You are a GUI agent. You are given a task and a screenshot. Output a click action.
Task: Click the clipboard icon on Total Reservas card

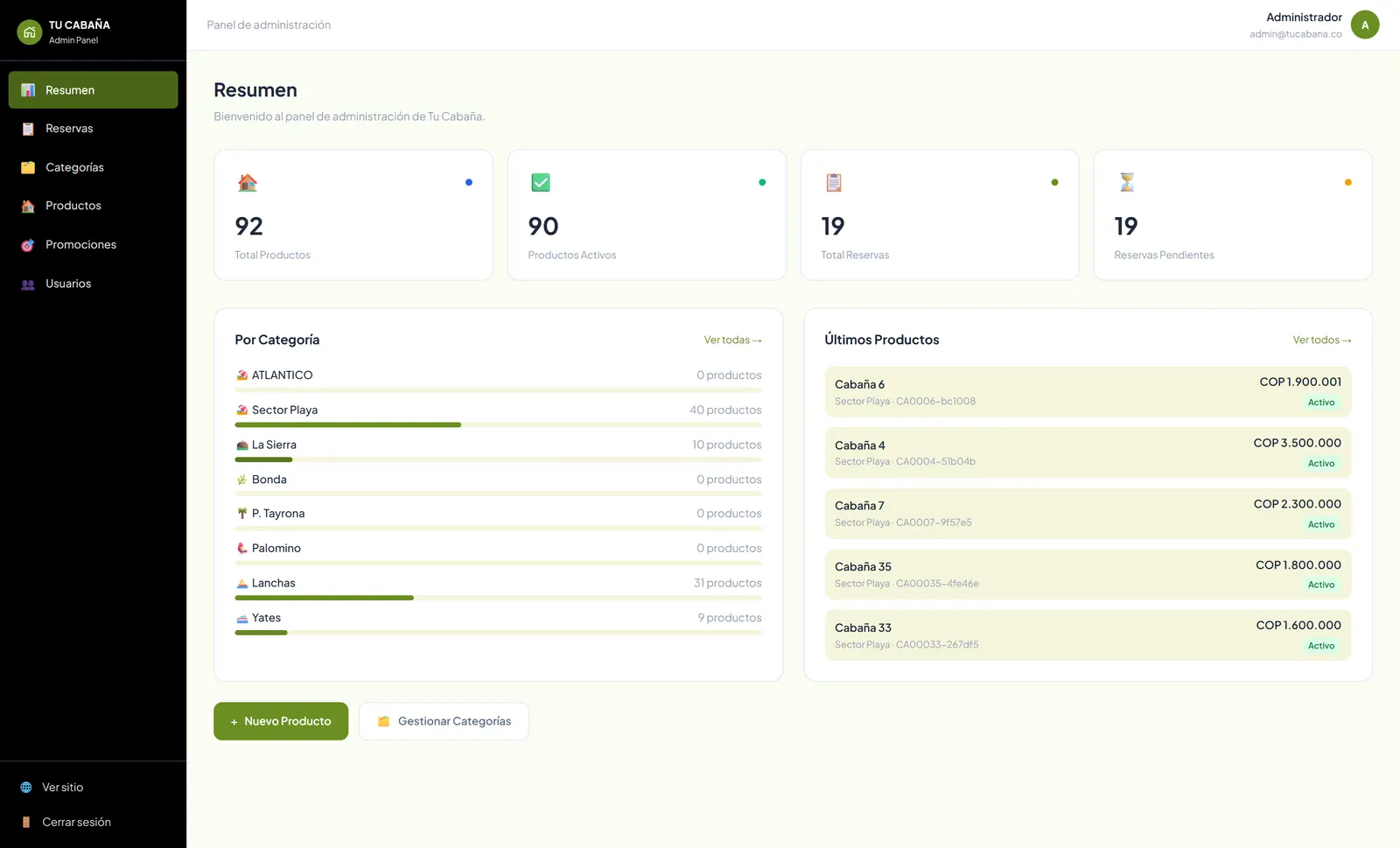pos(834,182)
